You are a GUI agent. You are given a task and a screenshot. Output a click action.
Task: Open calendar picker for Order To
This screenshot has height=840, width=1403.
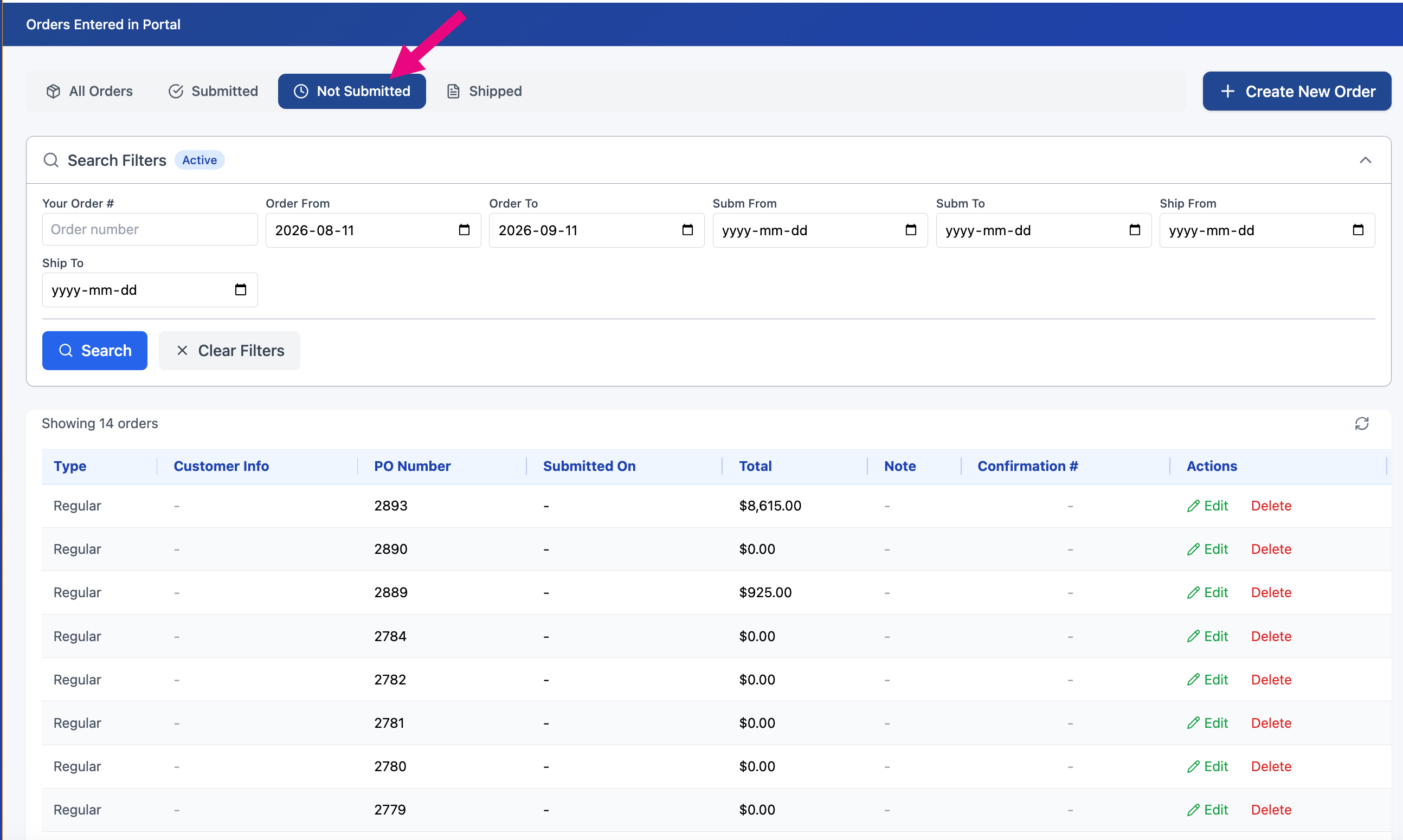pyautogui.click(x=687, y=230)
